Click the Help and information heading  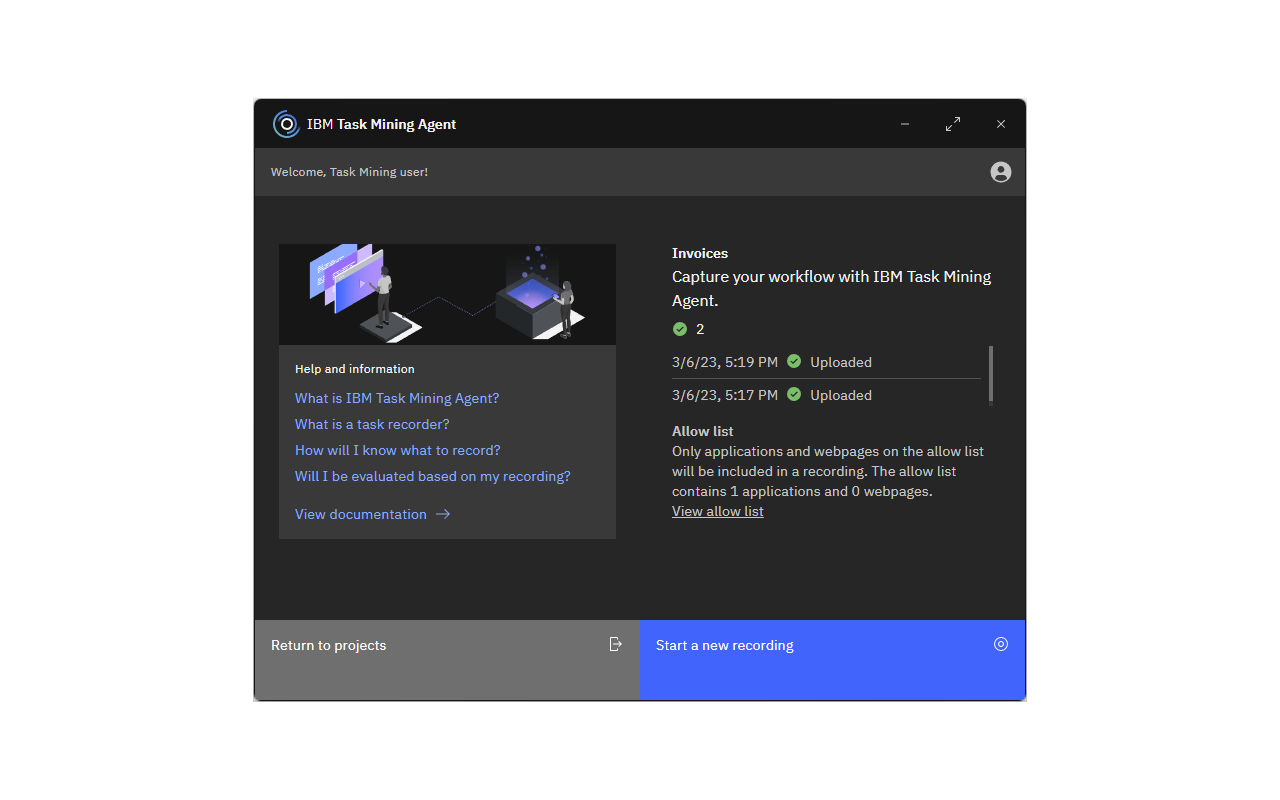pos(355,369)
